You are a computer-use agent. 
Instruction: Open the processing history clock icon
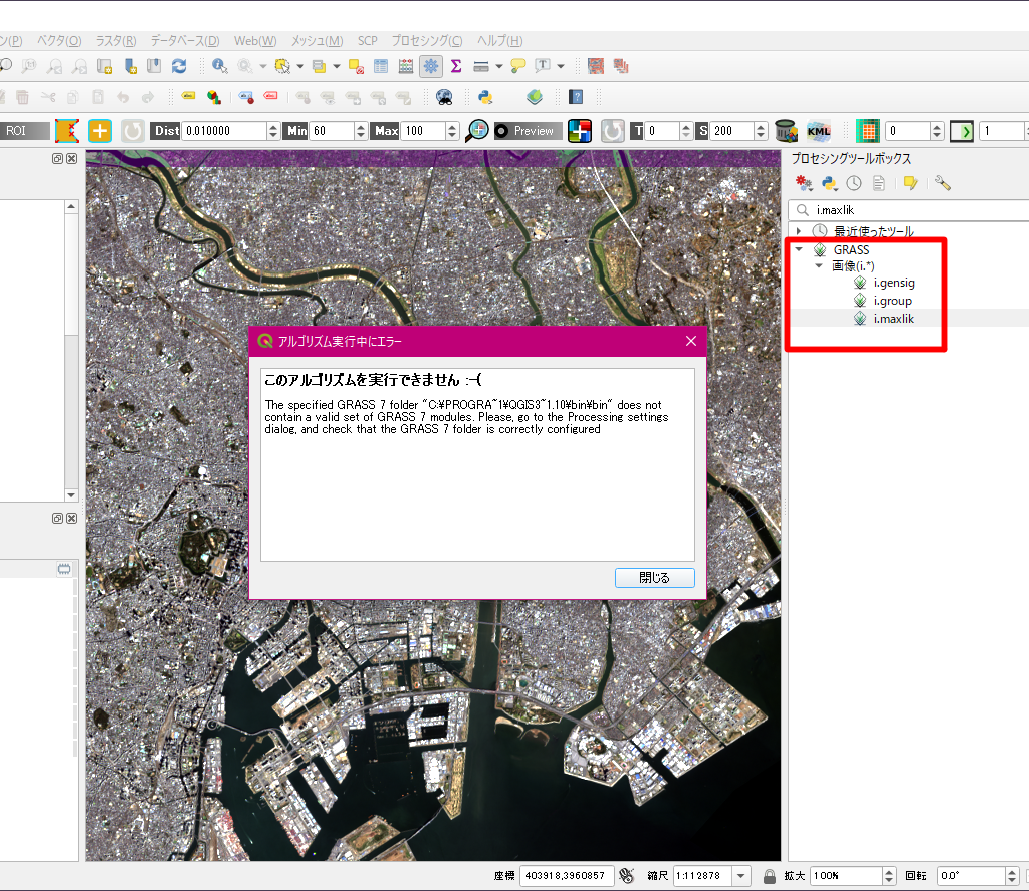pos(855,183)
